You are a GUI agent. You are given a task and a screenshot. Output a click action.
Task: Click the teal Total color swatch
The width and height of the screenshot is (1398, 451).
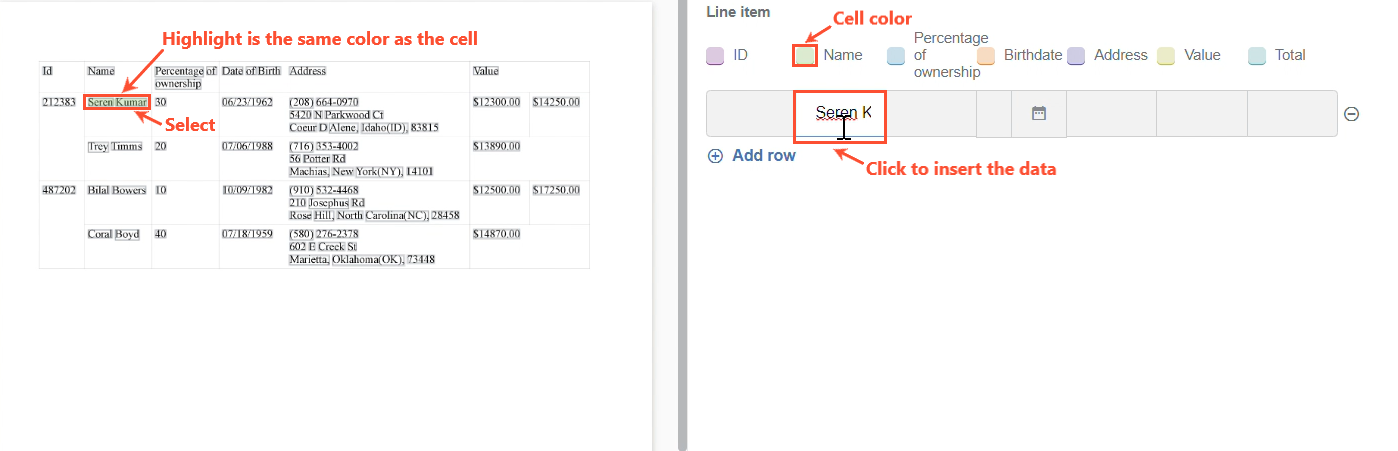(x=1257, y=56)
